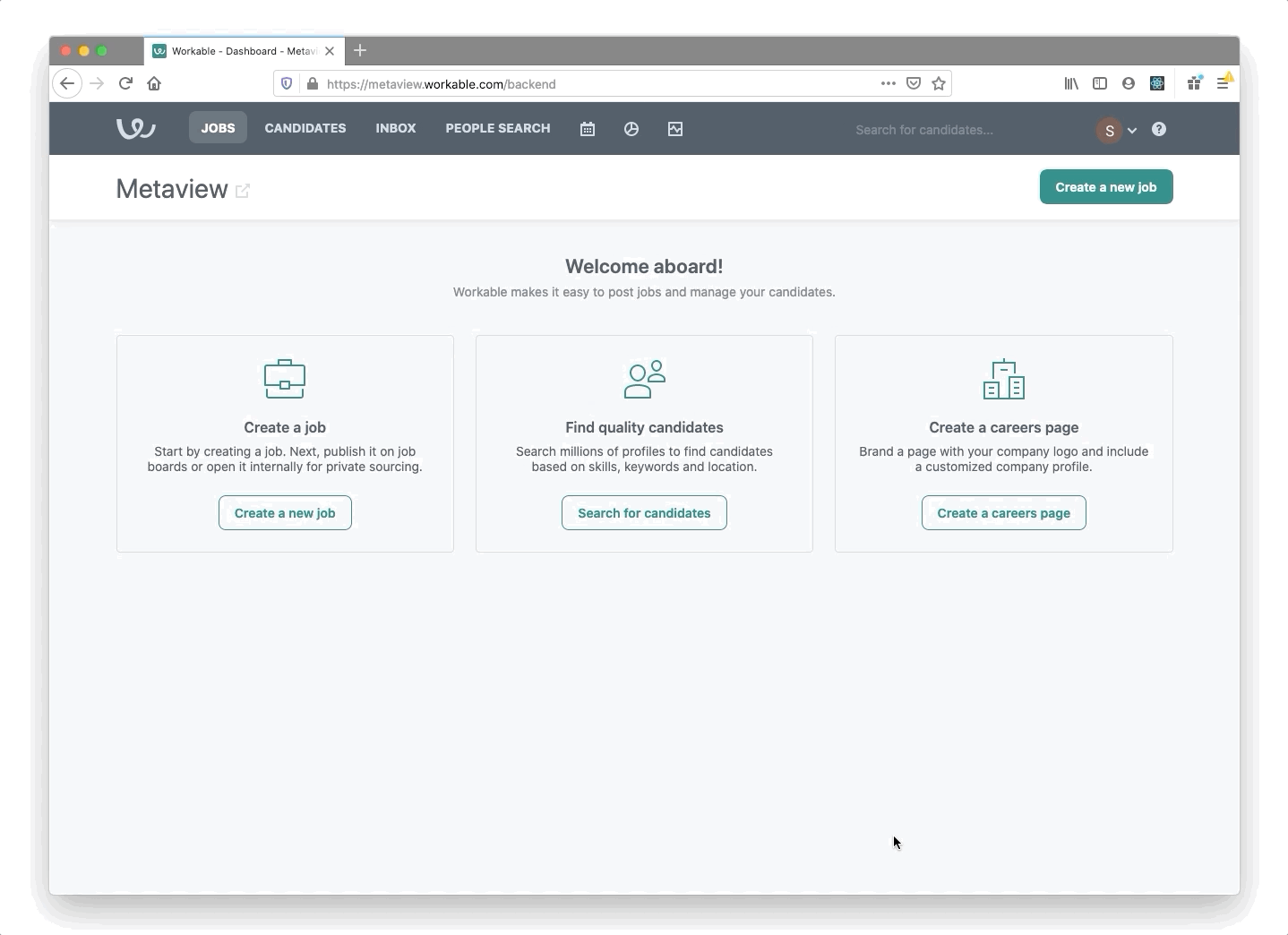The image size is (1288, 935).
Task: Toggle the browser sidebar icon
Action: tap(1100, 83)
